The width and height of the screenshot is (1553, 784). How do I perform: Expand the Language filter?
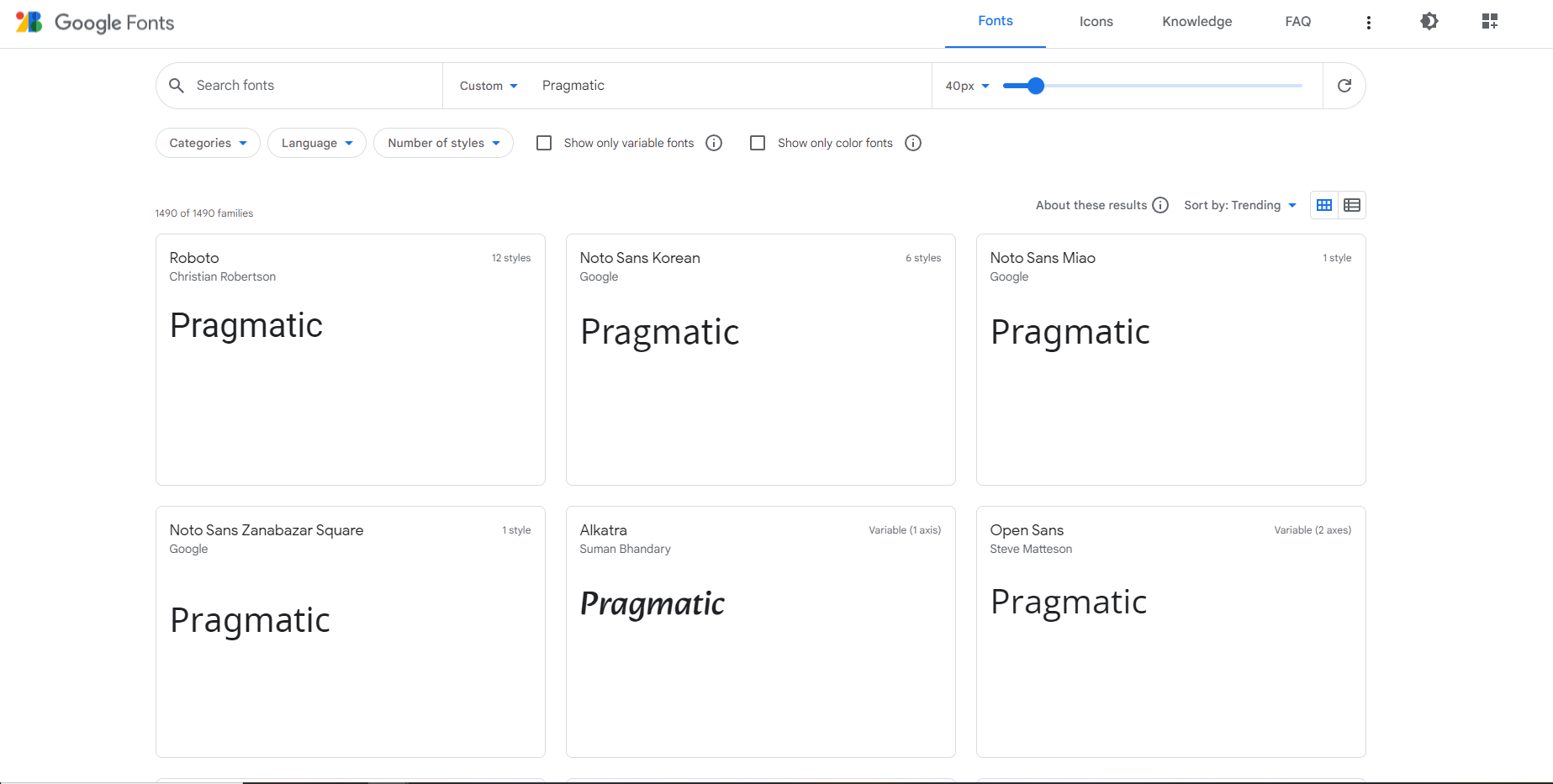click(x=317, y=143)
